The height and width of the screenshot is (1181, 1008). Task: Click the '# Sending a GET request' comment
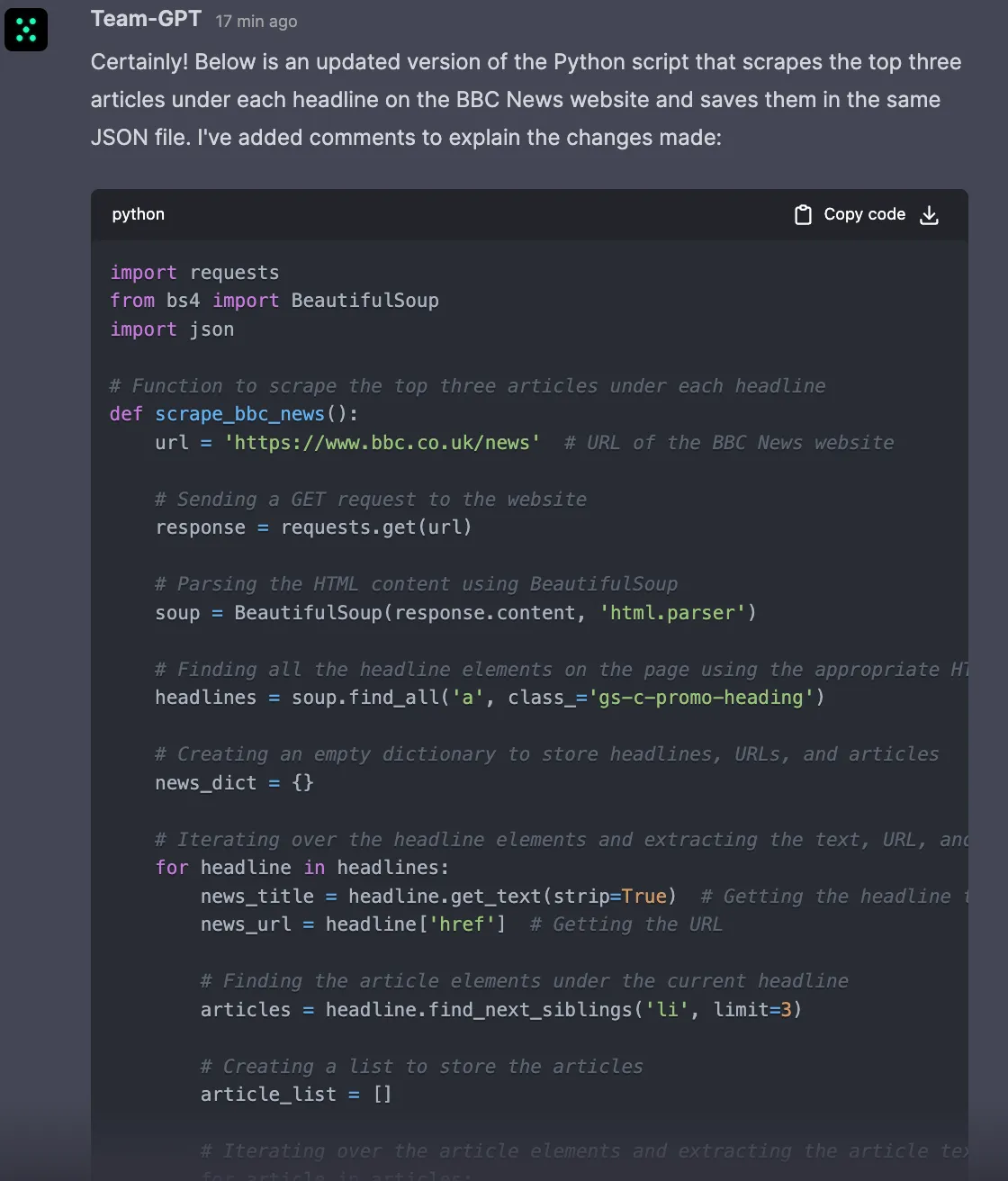[x=371, y=500]
